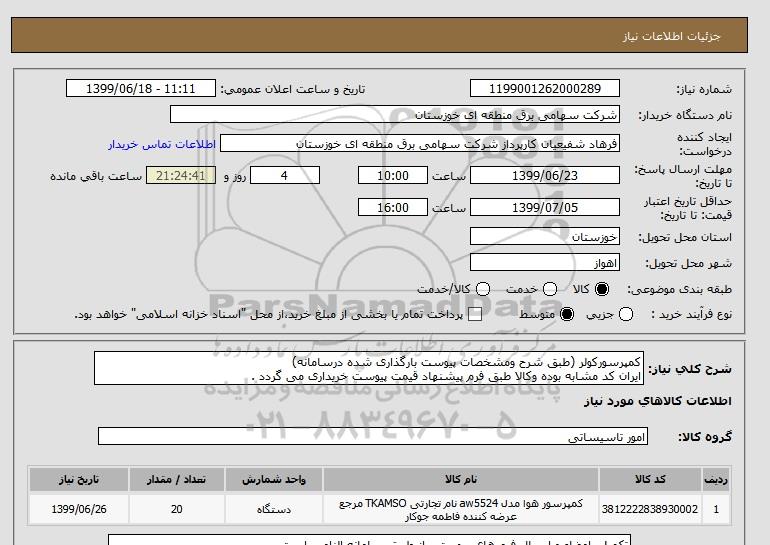Viewport: 770px width, 545px height.
Task: Select the کالا/خدمت radio button
Action: (483, 289)
